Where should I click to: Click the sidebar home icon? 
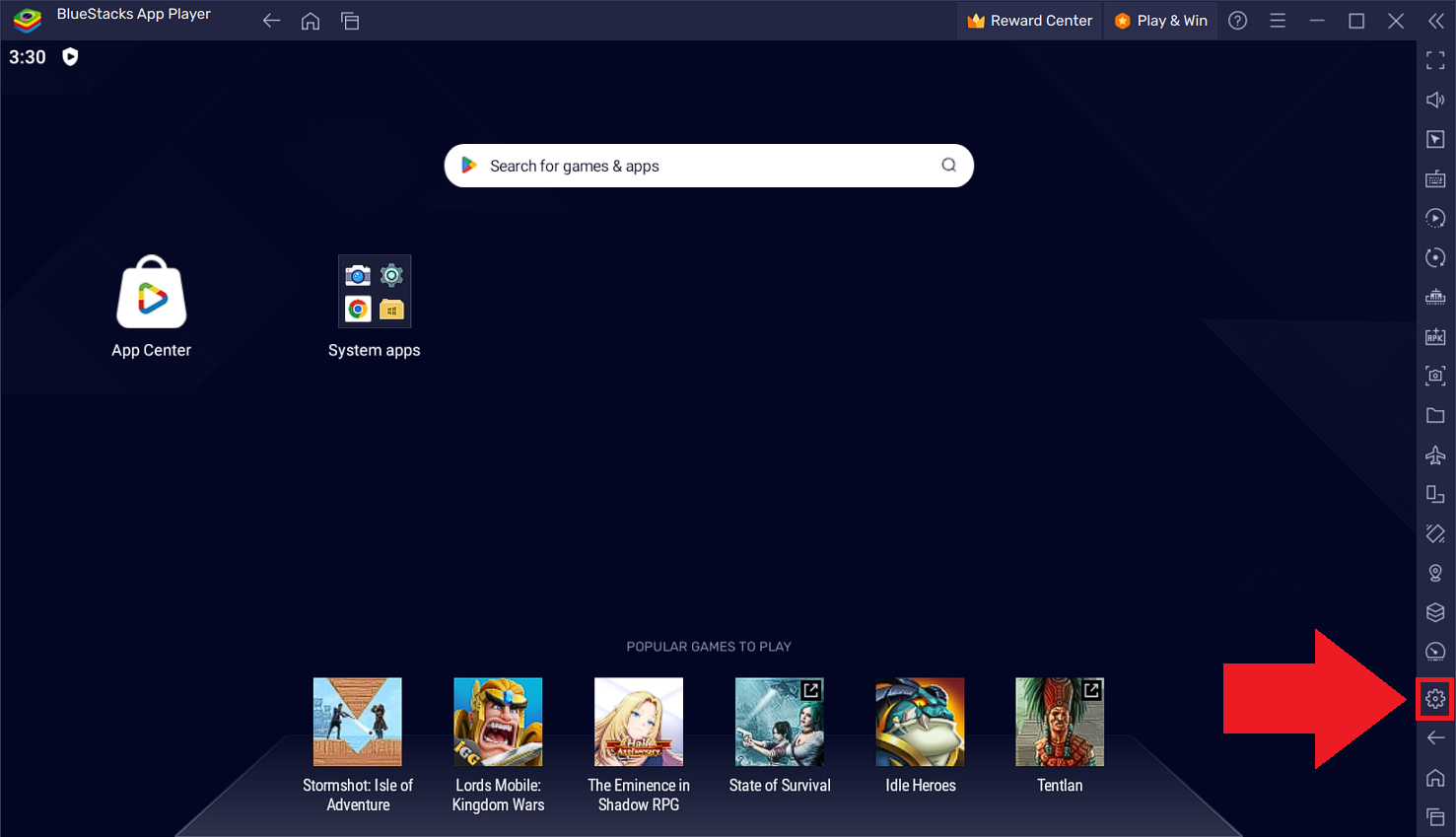(1435, 778)
